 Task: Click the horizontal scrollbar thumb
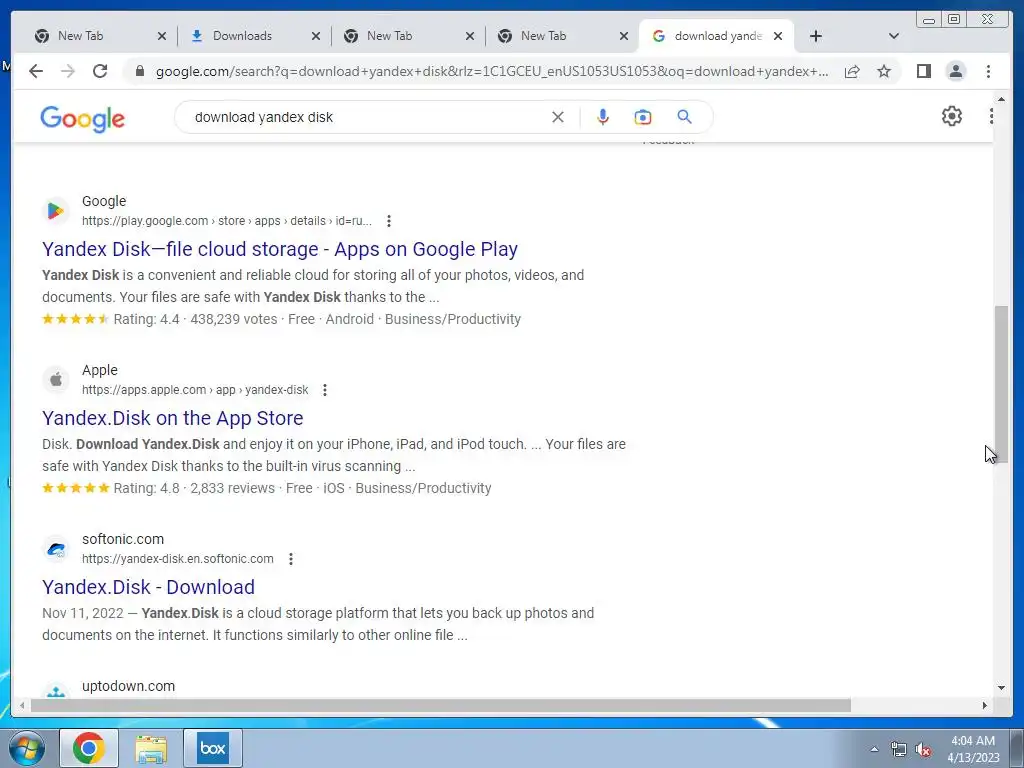[x=441, y=705]
